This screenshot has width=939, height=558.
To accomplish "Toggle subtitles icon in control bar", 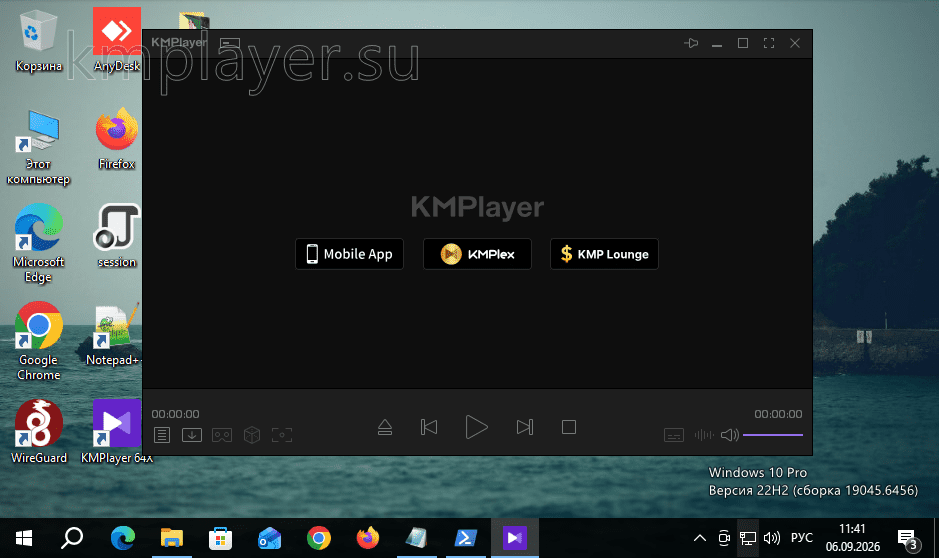I will [x=674, y=435].
